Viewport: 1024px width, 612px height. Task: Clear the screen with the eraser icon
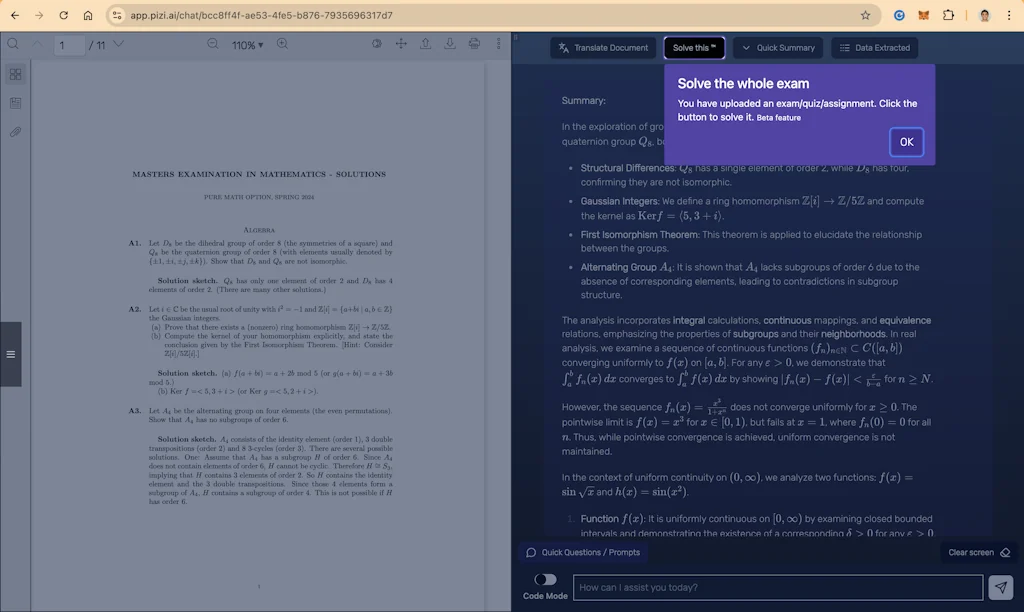pos(1005,552)
